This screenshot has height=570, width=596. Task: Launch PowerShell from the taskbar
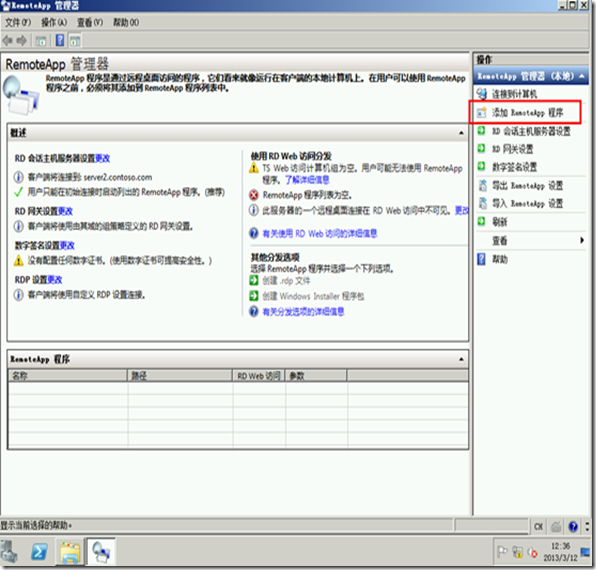tap(39, 552)
